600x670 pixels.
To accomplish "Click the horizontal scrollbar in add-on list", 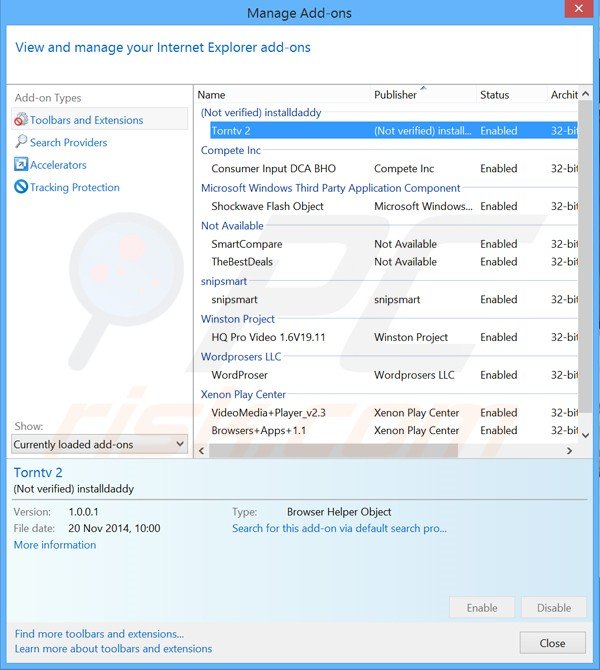I will (330, 451).
